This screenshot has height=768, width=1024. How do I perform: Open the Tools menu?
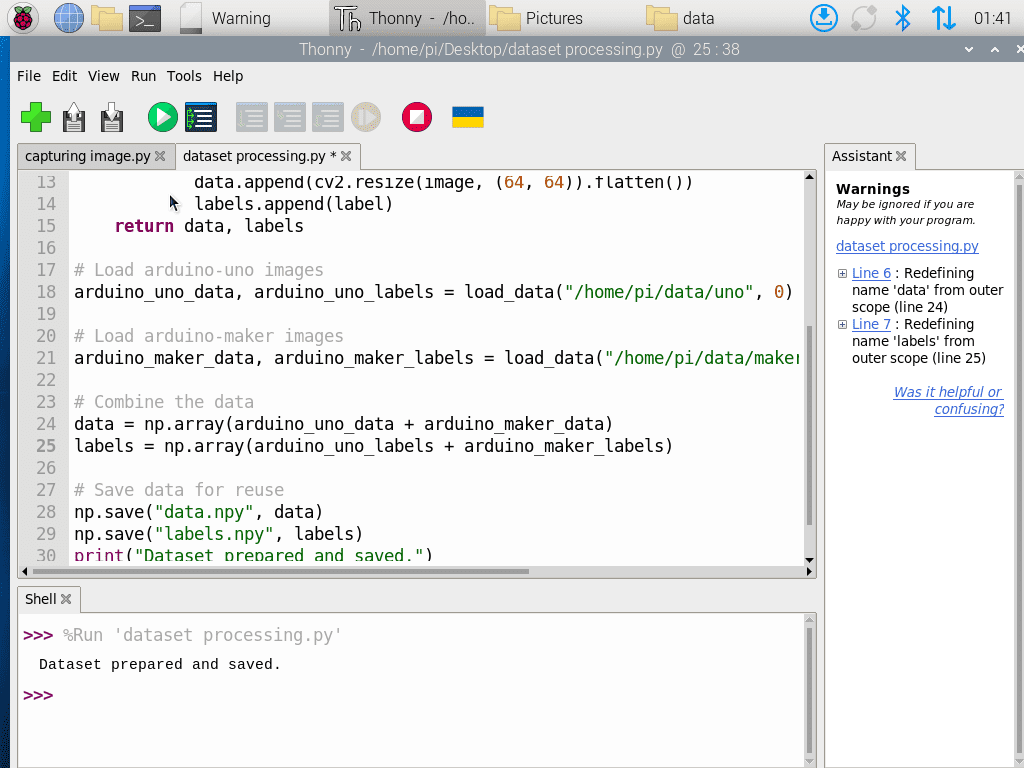[184, 76]
